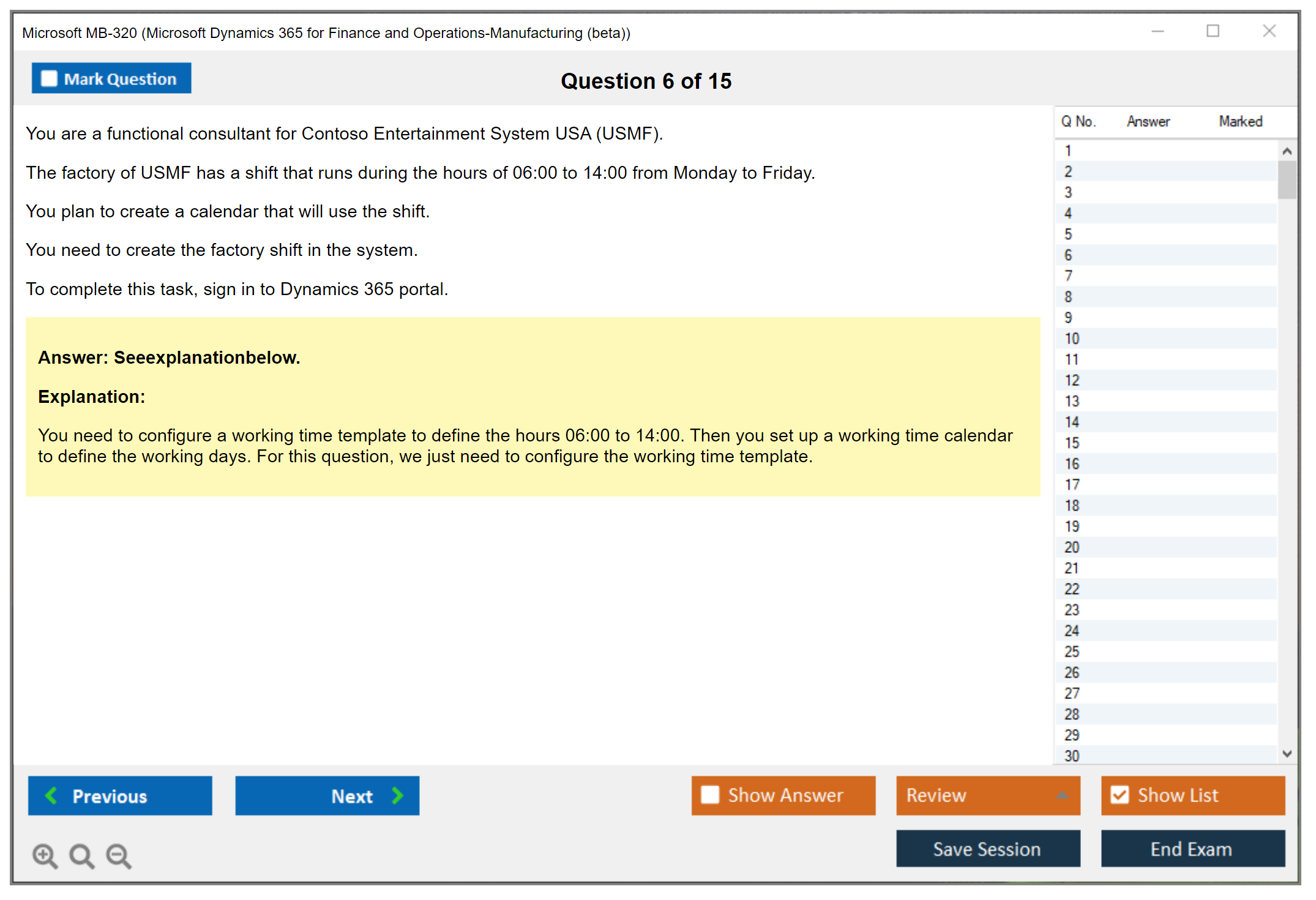Viewport: 1316px width, 900px height.
Task: Click the Answer column header
Action: pos(1148,122)
